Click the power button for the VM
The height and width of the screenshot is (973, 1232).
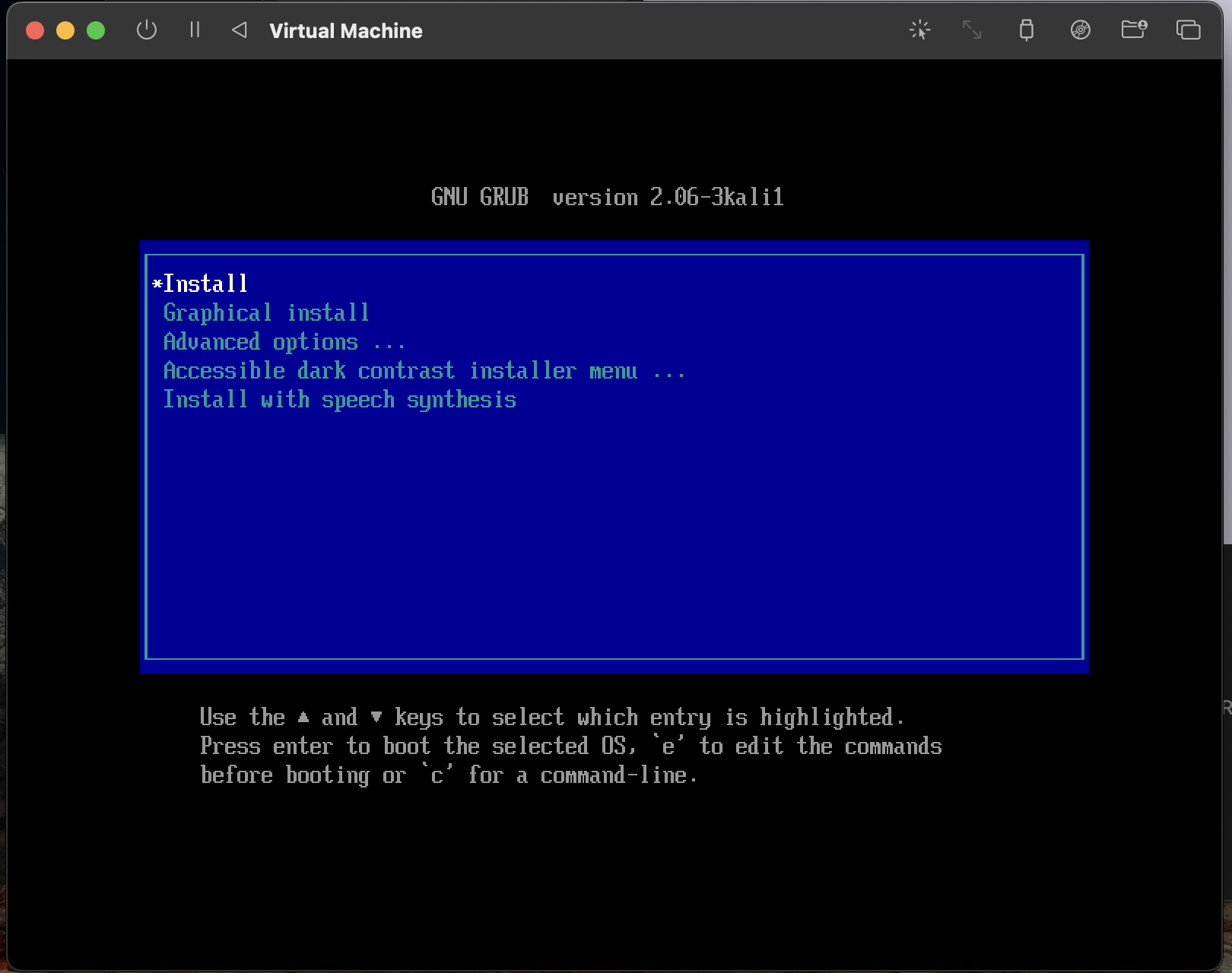coord(147,30)
